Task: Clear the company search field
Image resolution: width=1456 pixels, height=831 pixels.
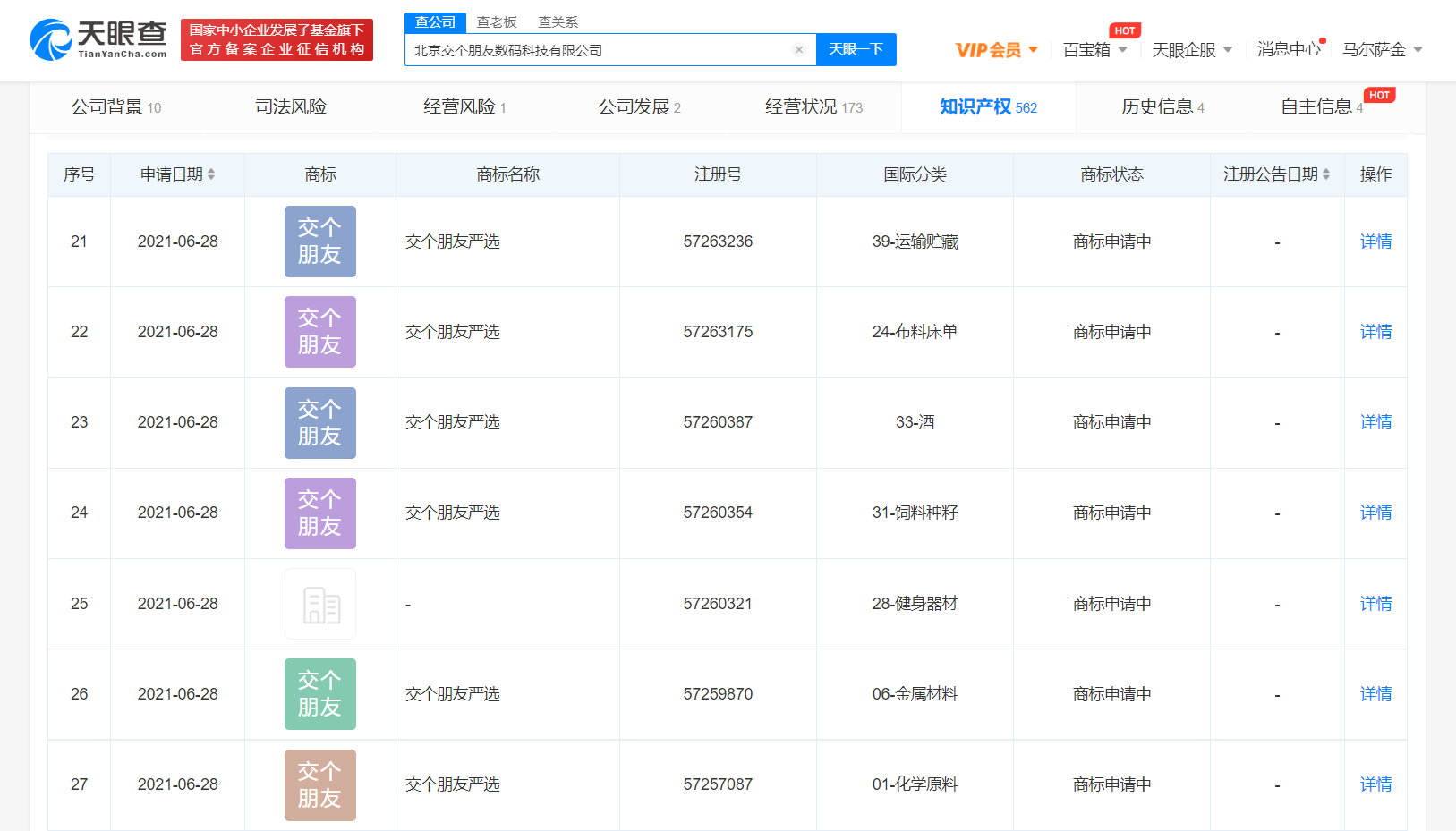Action: [799, 50]
